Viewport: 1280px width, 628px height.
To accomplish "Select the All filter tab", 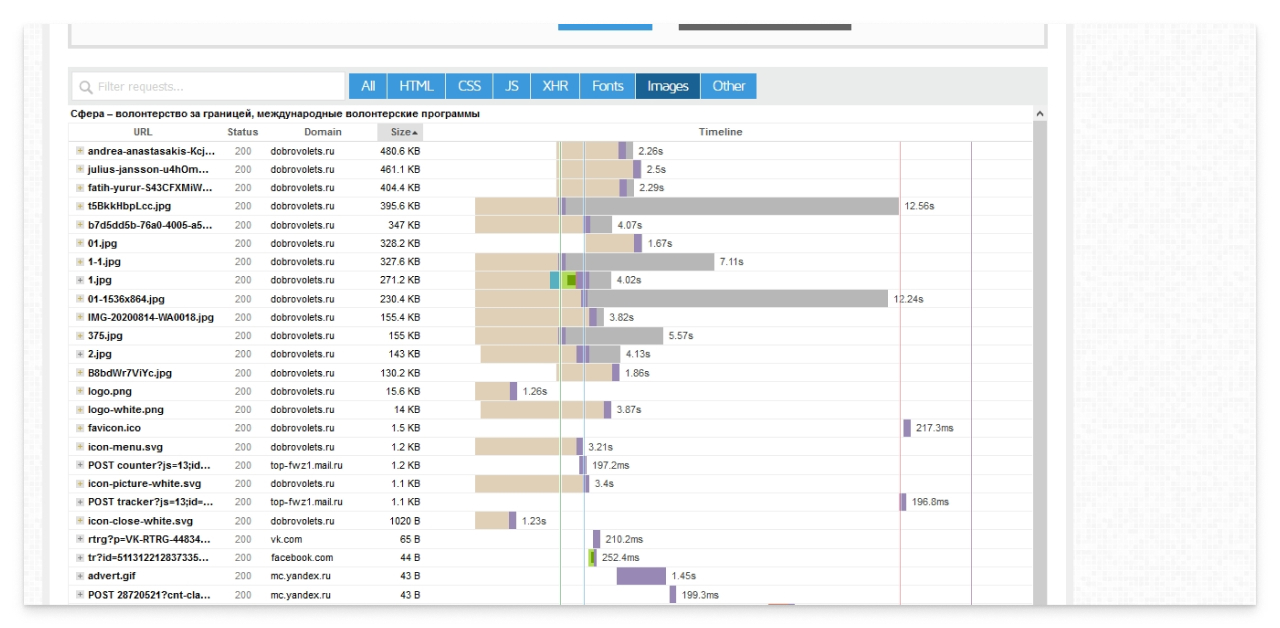I will 368,86.
